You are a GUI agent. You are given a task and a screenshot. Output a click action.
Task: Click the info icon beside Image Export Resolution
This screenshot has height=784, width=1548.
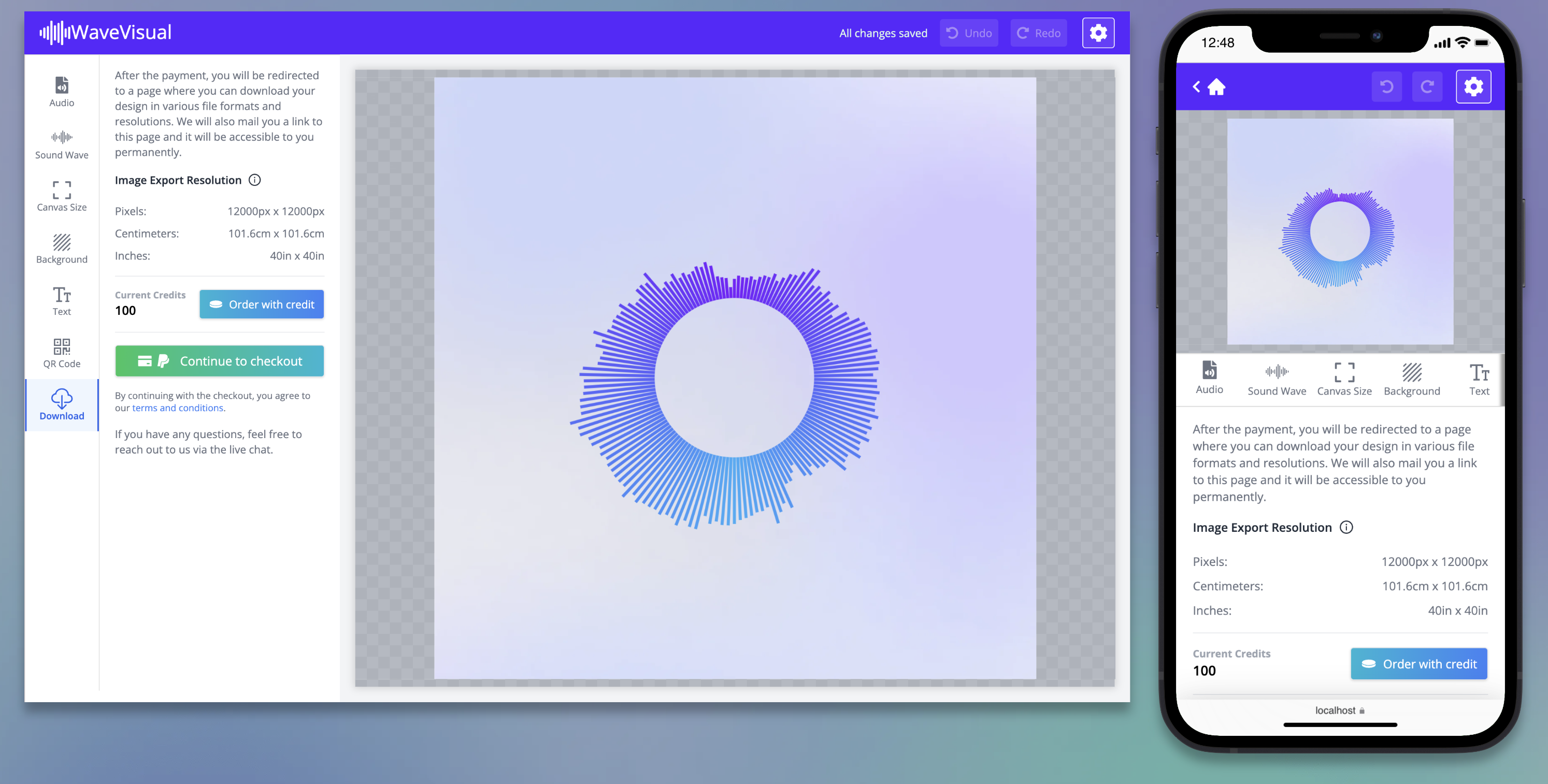pyautogui.click(x=255, y=180)
